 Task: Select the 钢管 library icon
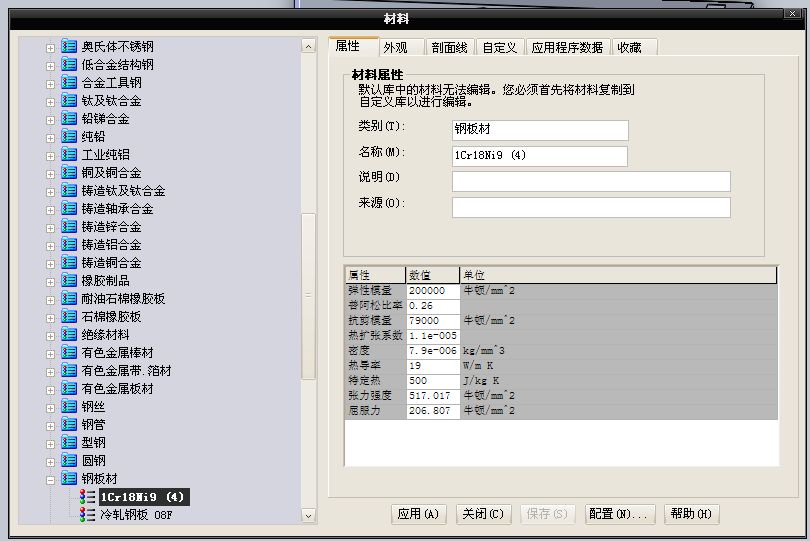(69, 424)
